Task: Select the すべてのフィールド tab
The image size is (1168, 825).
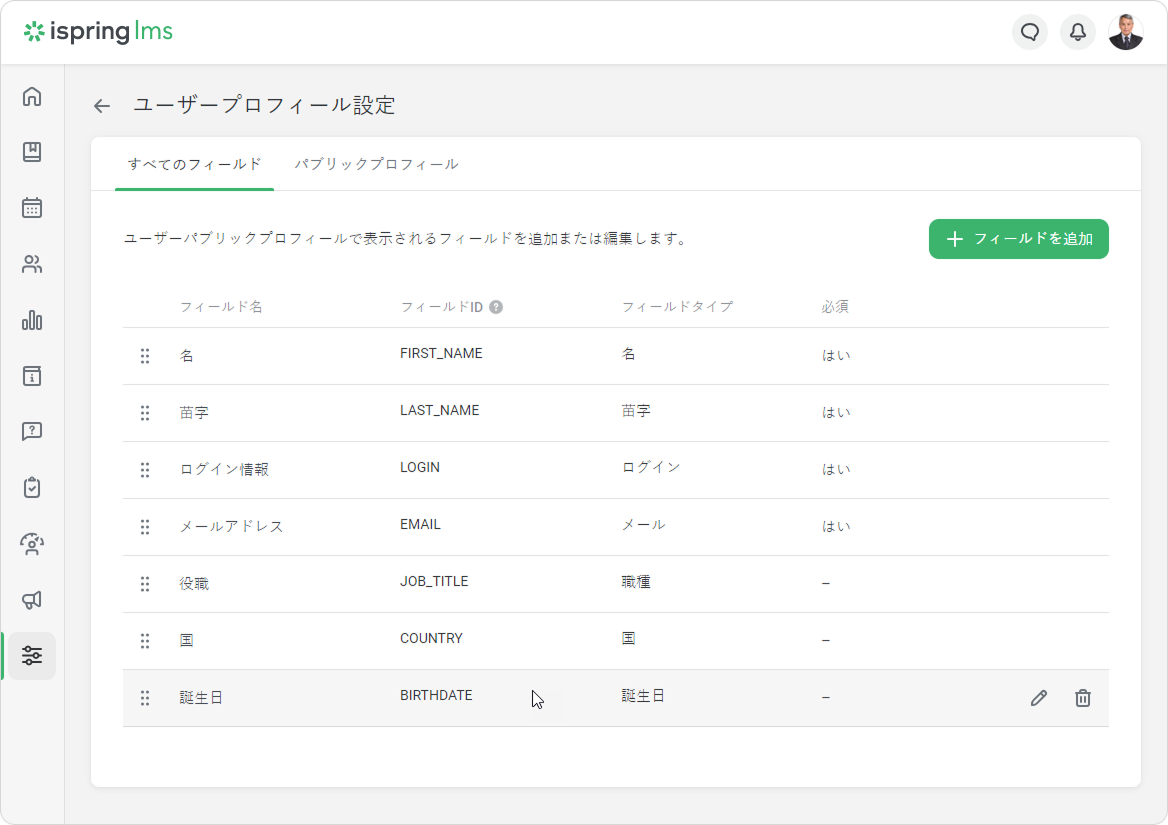Action: 195,164
